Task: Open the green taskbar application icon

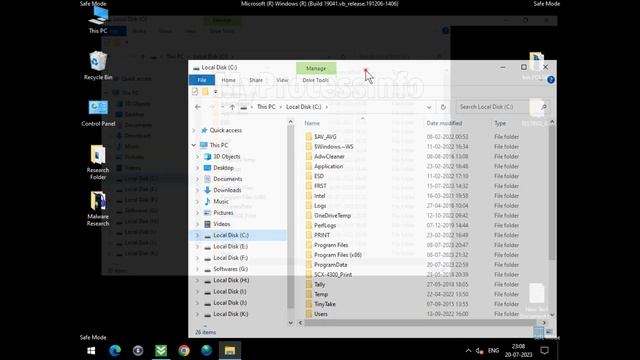Action: [161, 351]
